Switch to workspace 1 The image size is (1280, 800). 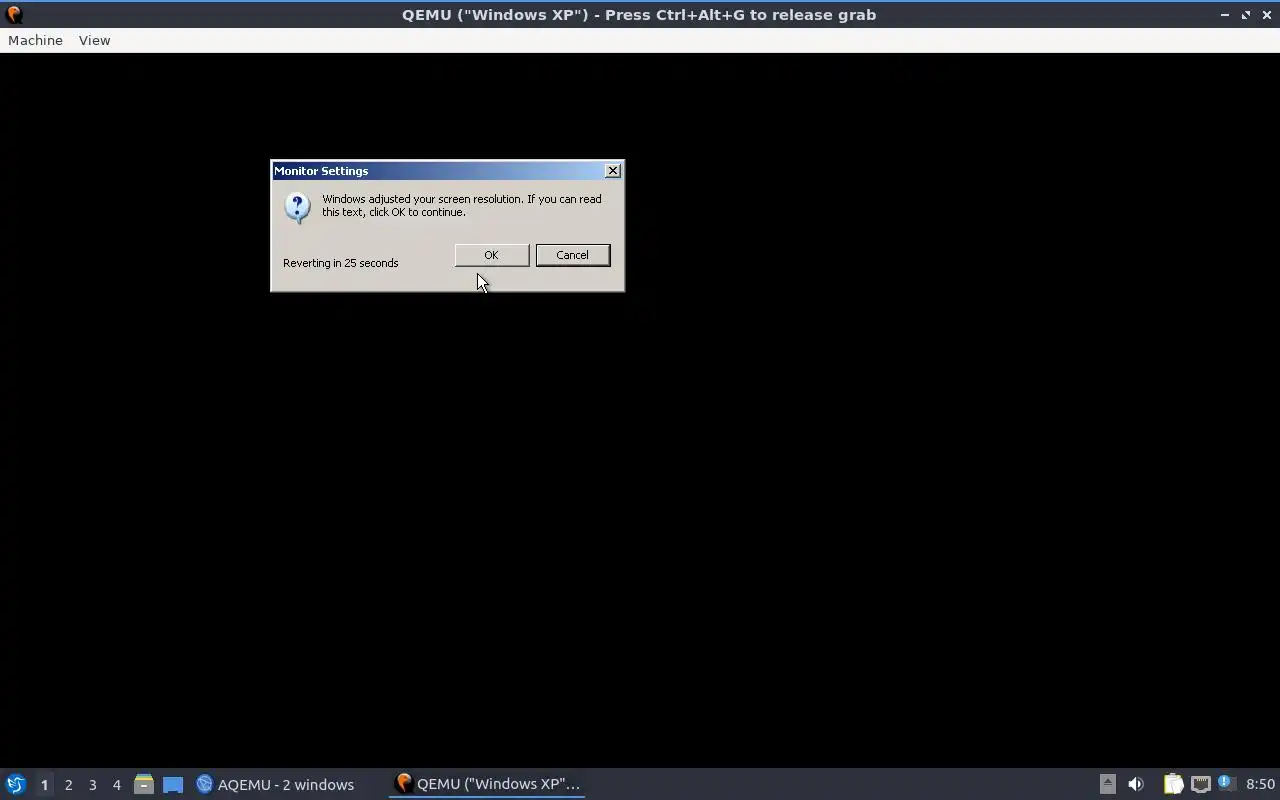44,785
